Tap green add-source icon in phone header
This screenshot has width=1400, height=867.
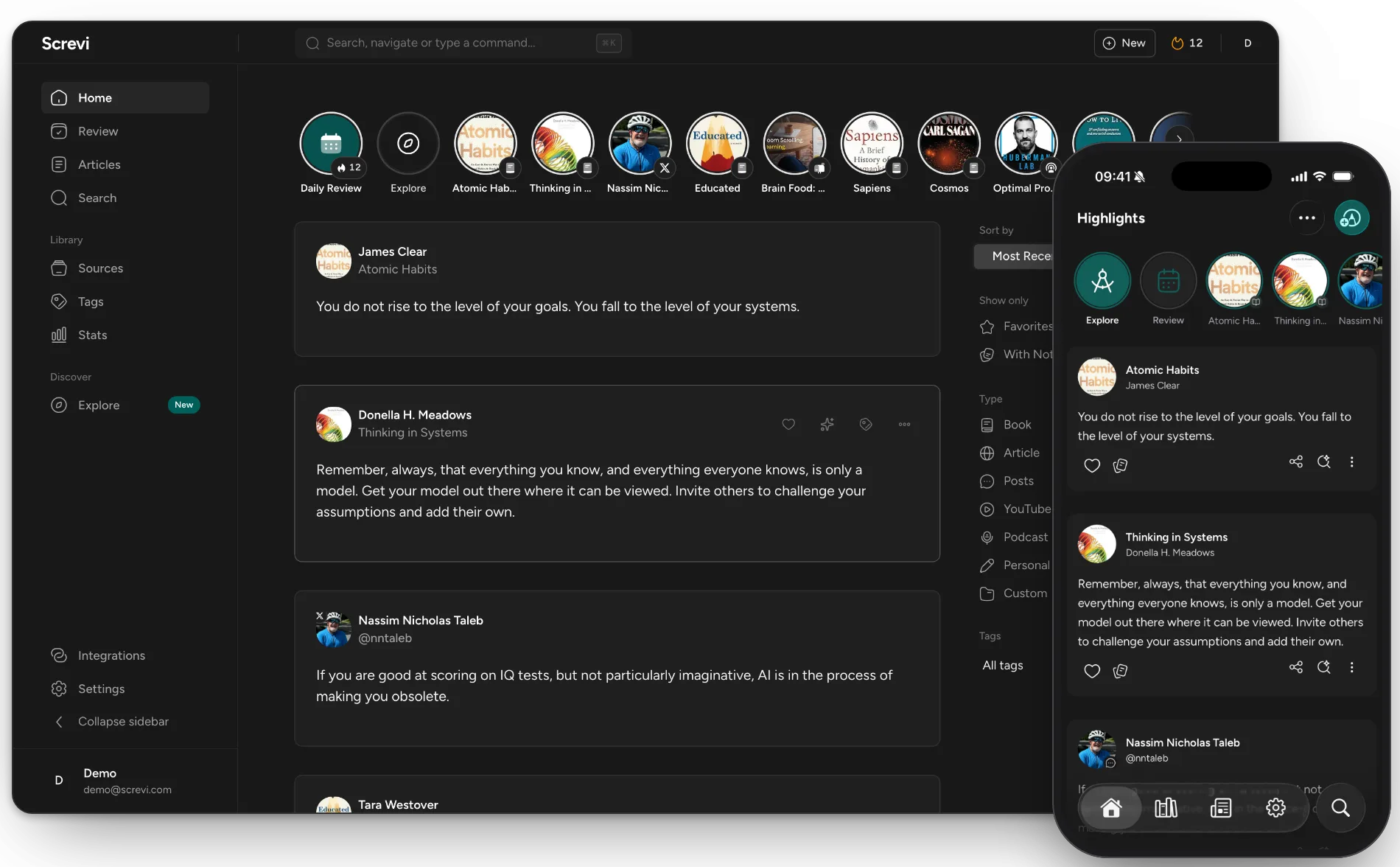coord(1351,217)
